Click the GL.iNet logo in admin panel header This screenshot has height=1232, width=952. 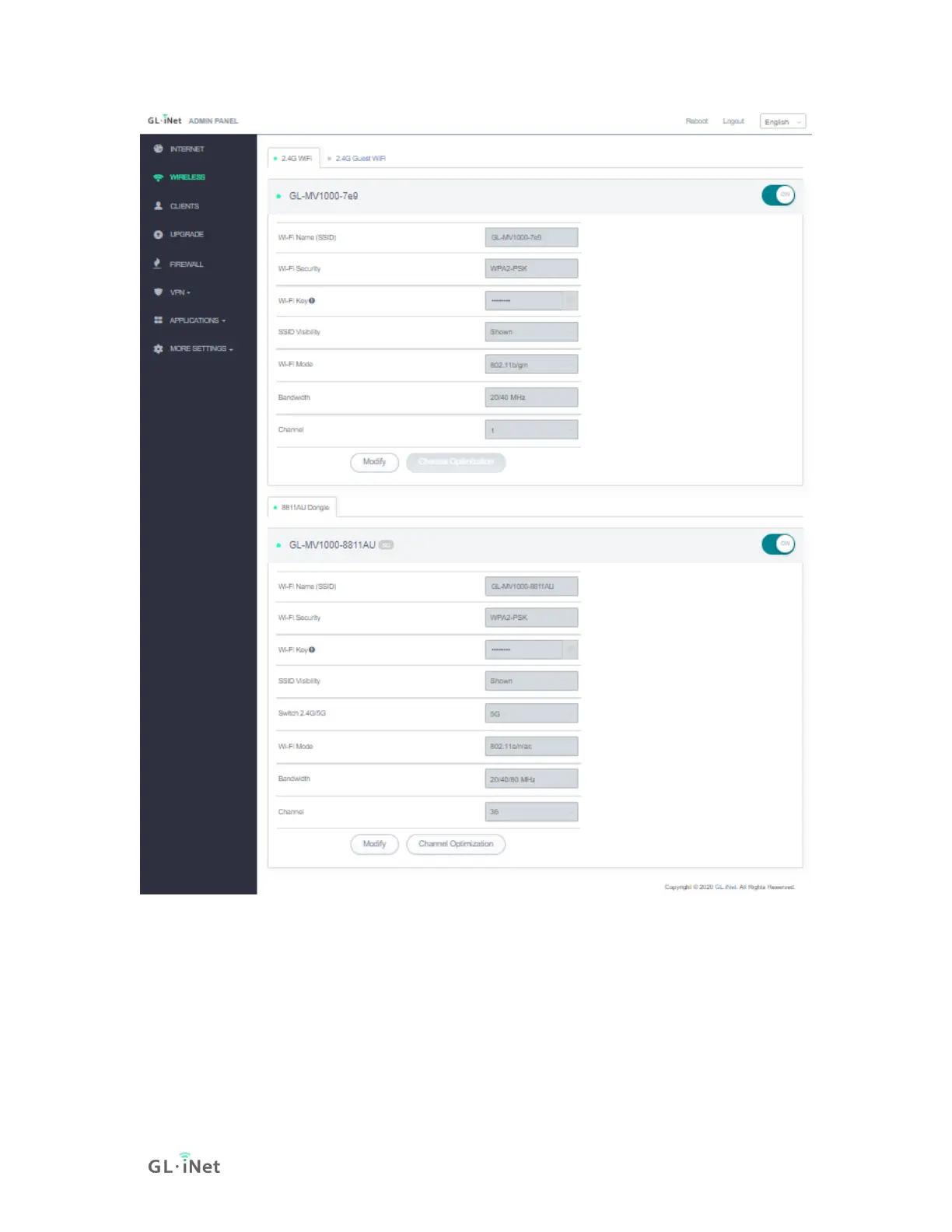pyautogui.click(x=164, y=121)
